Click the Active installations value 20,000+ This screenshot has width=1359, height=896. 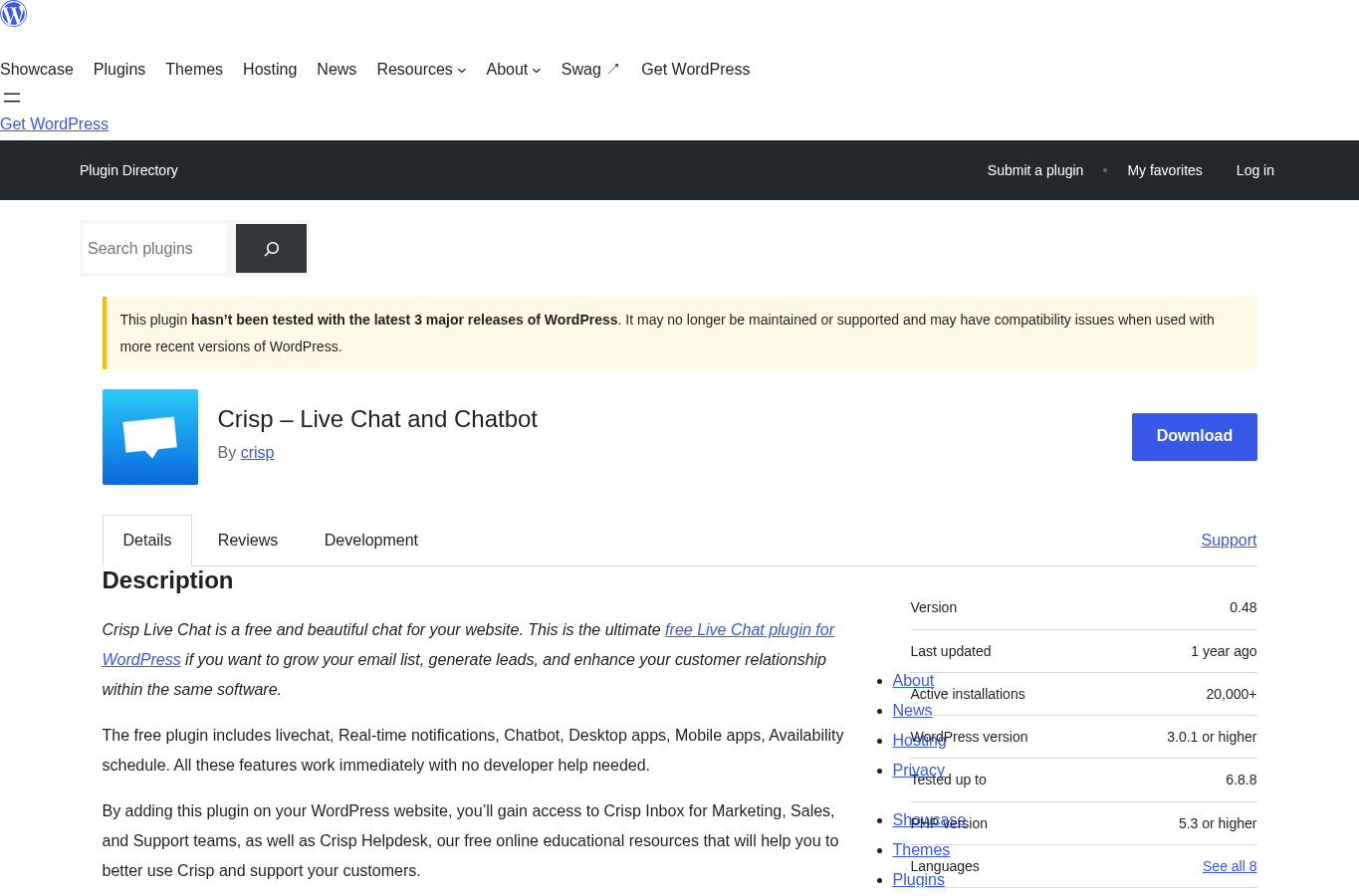(1232, 694)
